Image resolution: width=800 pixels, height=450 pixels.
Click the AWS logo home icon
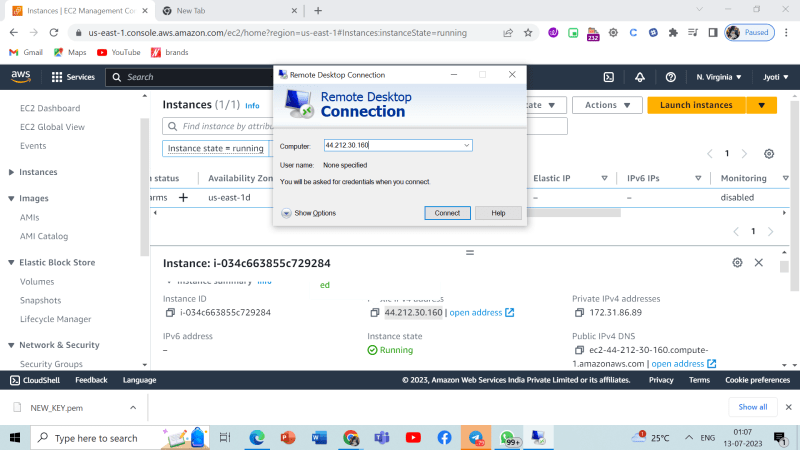point(21,77)
